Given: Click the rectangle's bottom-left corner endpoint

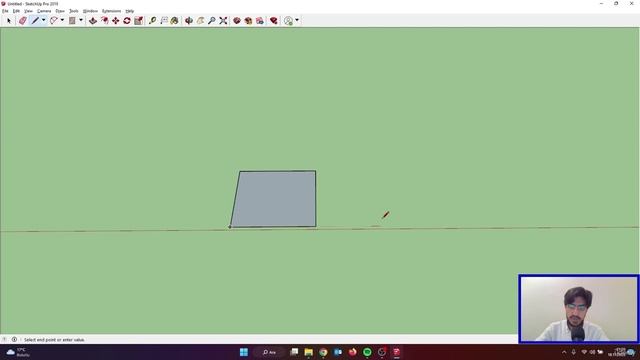Looking at the screenshot, I should coord(230,227).
